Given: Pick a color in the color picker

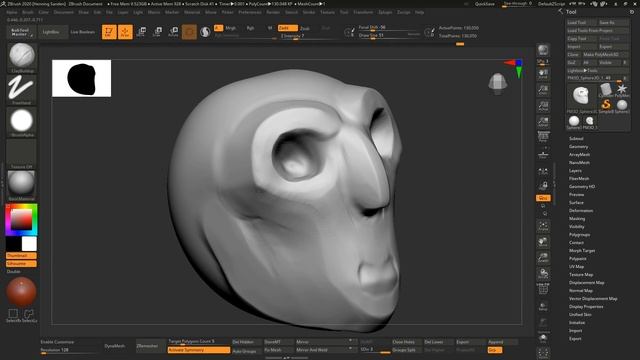Looking at the screenshot, I should click(x=21, y=220).
